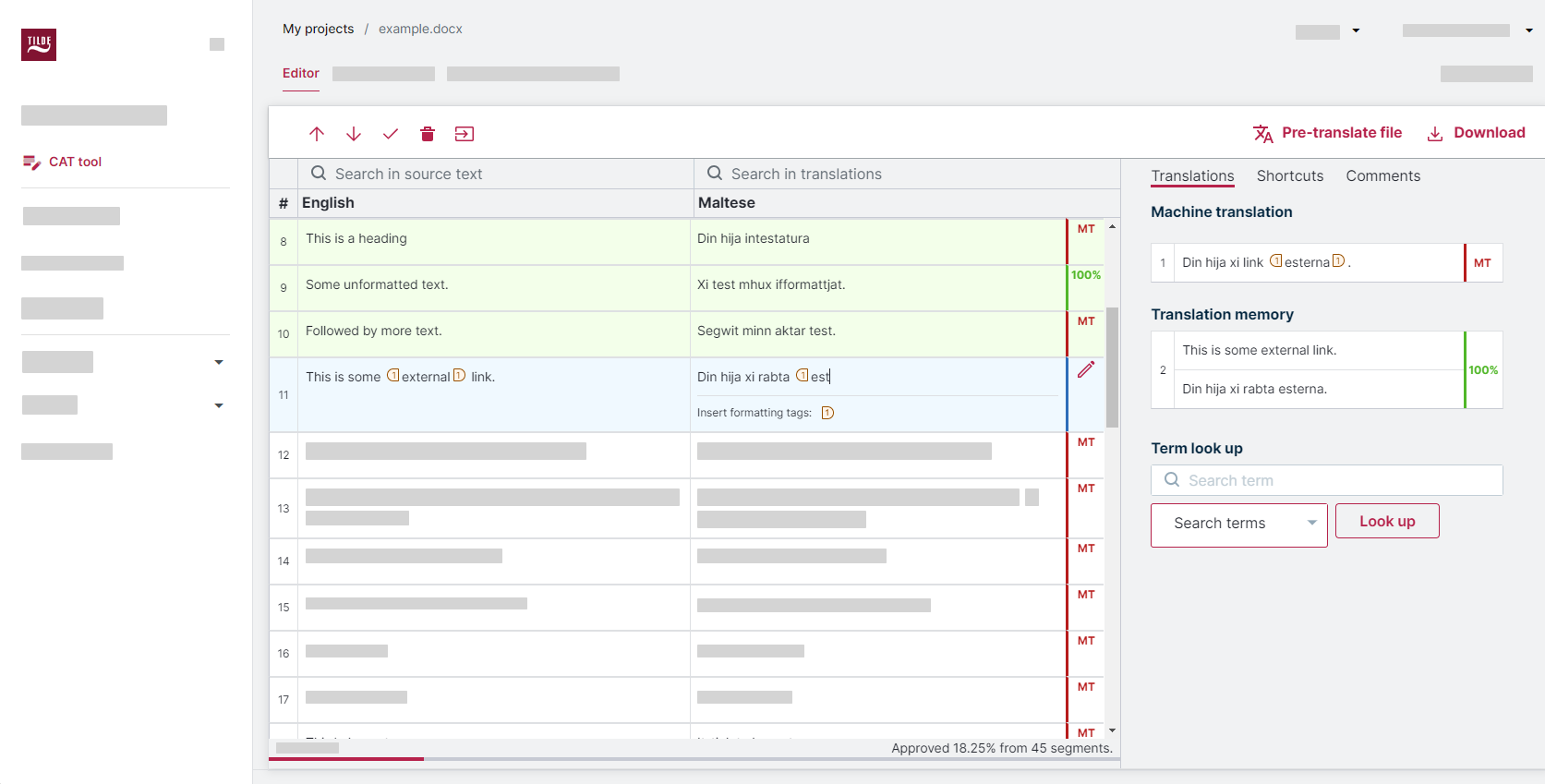1545x784 pixels.
Task: Click the Download button
Action: tap(1476, 133)
